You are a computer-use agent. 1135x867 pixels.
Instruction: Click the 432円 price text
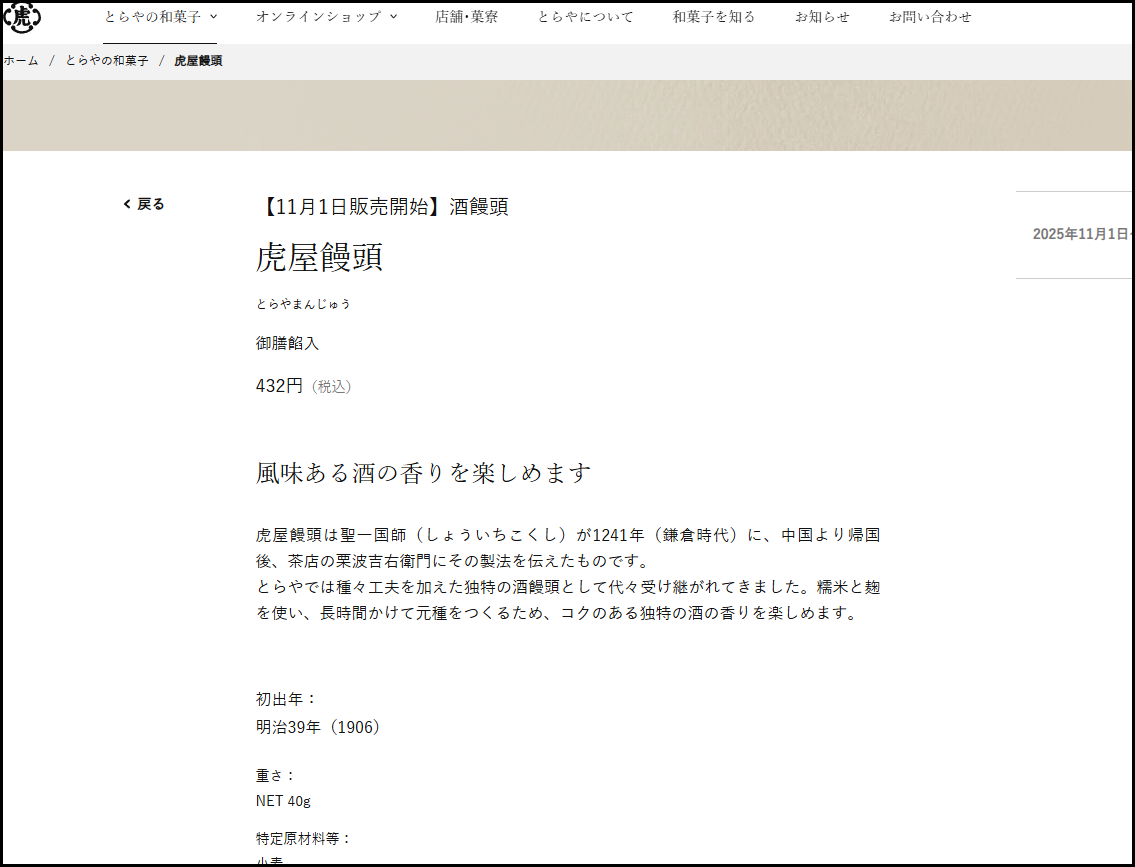279,386
